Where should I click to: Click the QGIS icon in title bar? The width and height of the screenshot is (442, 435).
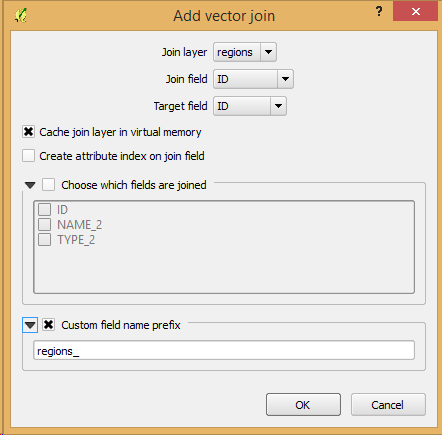(21, 15)
